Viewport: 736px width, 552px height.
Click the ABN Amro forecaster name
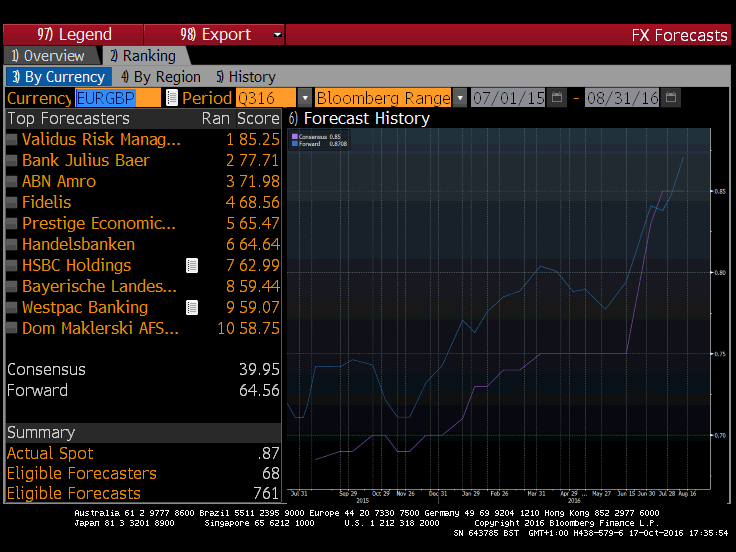[x=59, y=181]
